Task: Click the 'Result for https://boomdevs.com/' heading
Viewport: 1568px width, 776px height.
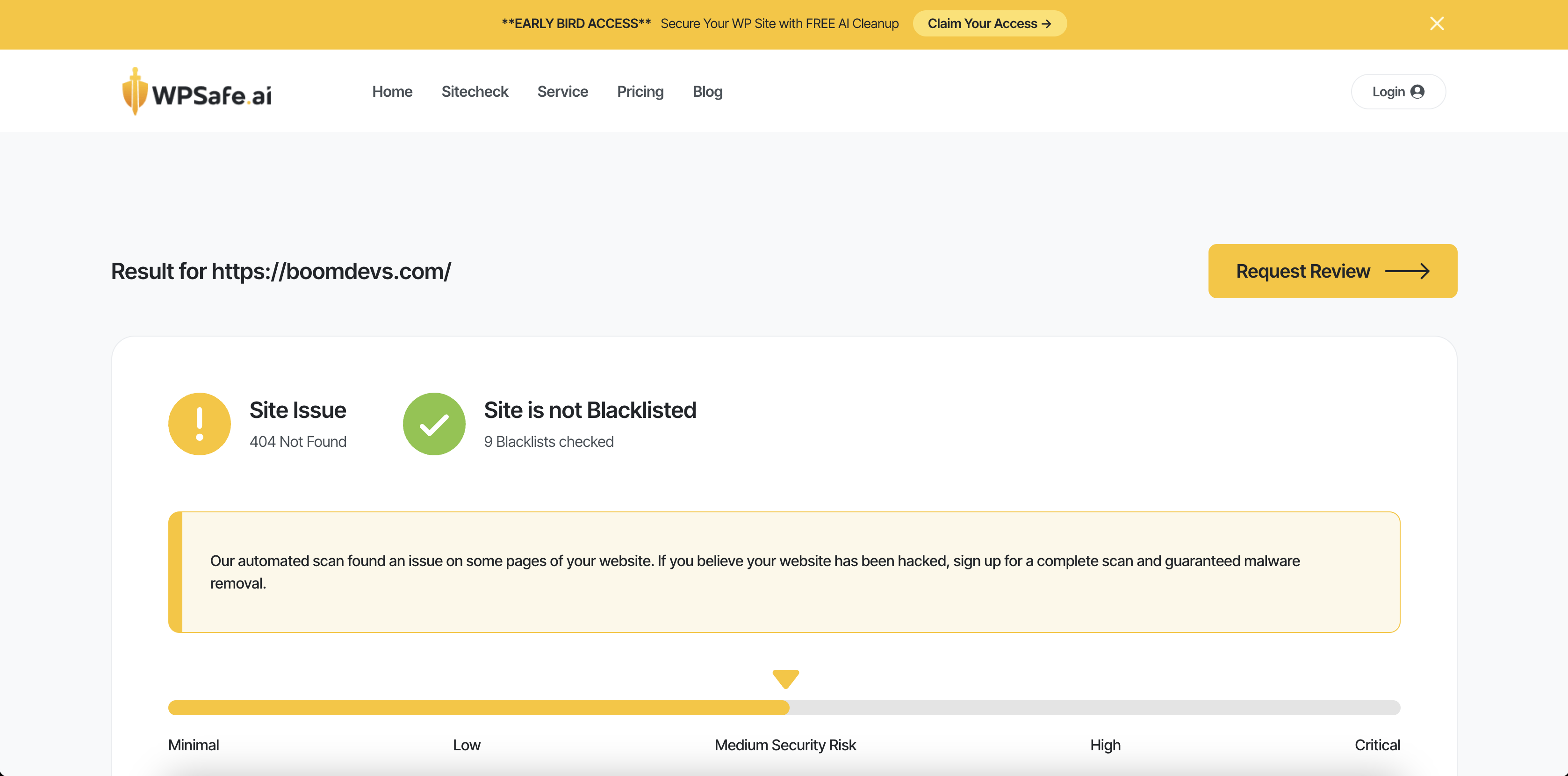Action: coord(281,272)
